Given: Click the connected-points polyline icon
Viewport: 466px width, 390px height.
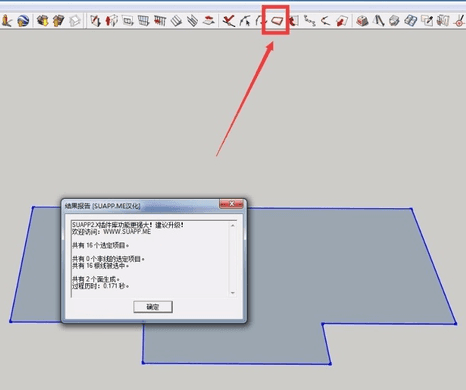Looking at the screenshot, I should coord(310,21).
